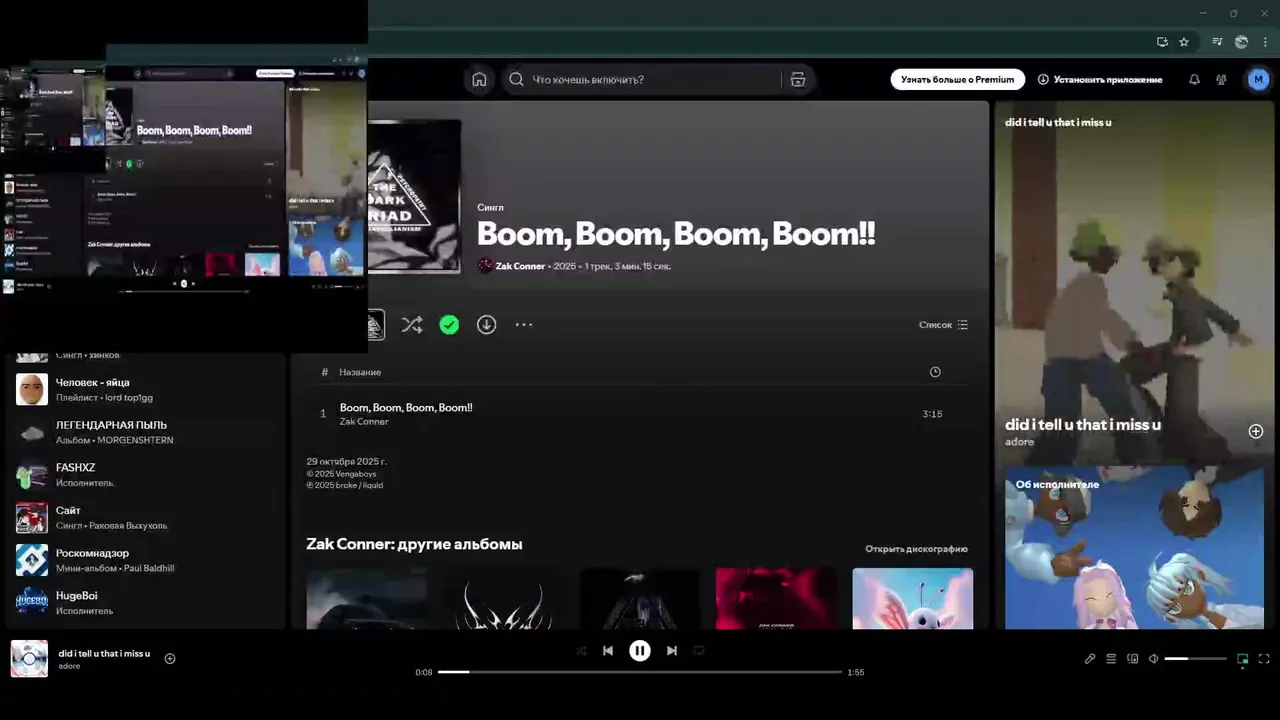Click Узнать больше о Premium button
This screenshot has width=1280, height=720.
click(x=957, y=79)
